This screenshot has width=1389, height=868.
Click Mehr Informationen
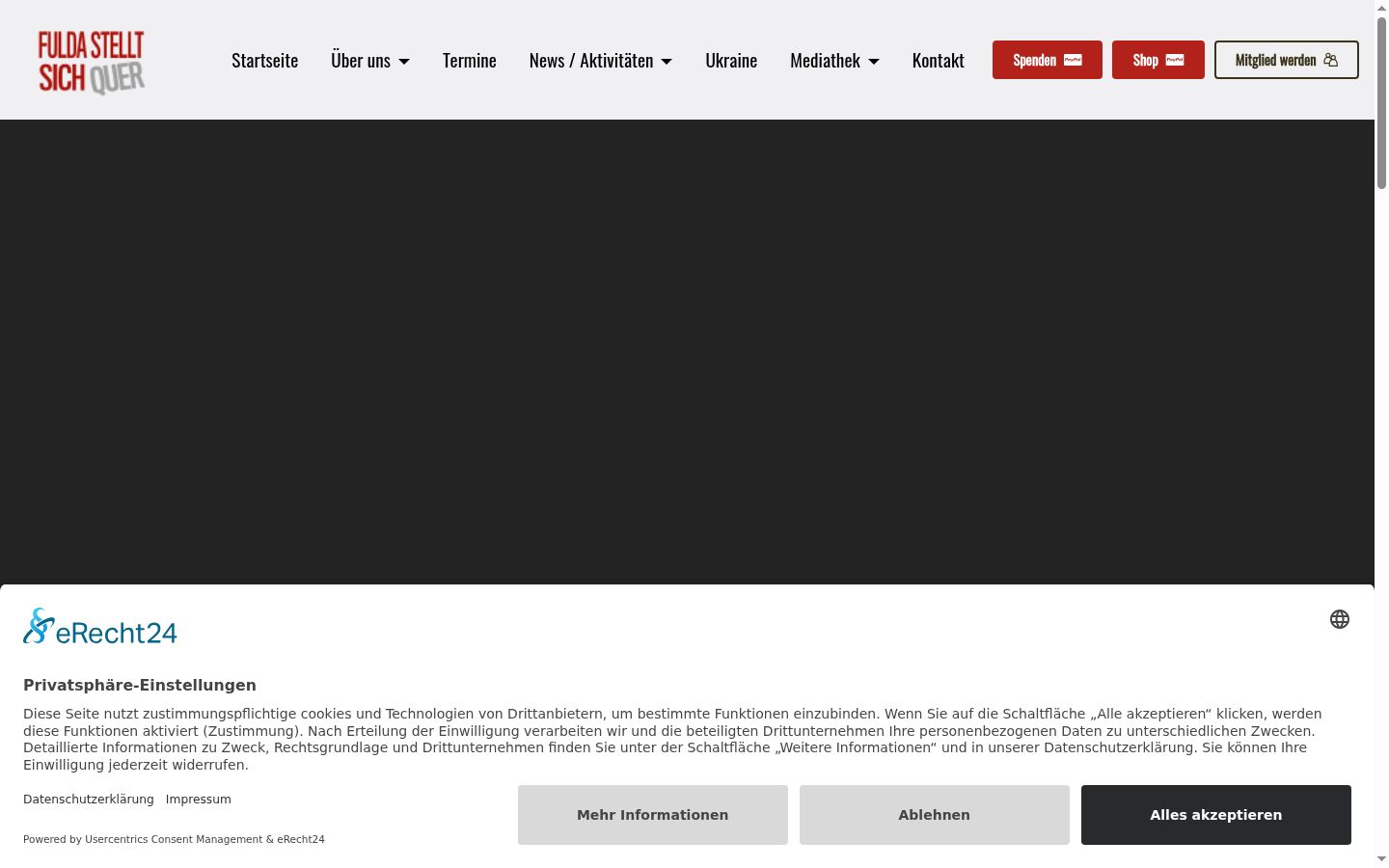click(x=653, y=815)
